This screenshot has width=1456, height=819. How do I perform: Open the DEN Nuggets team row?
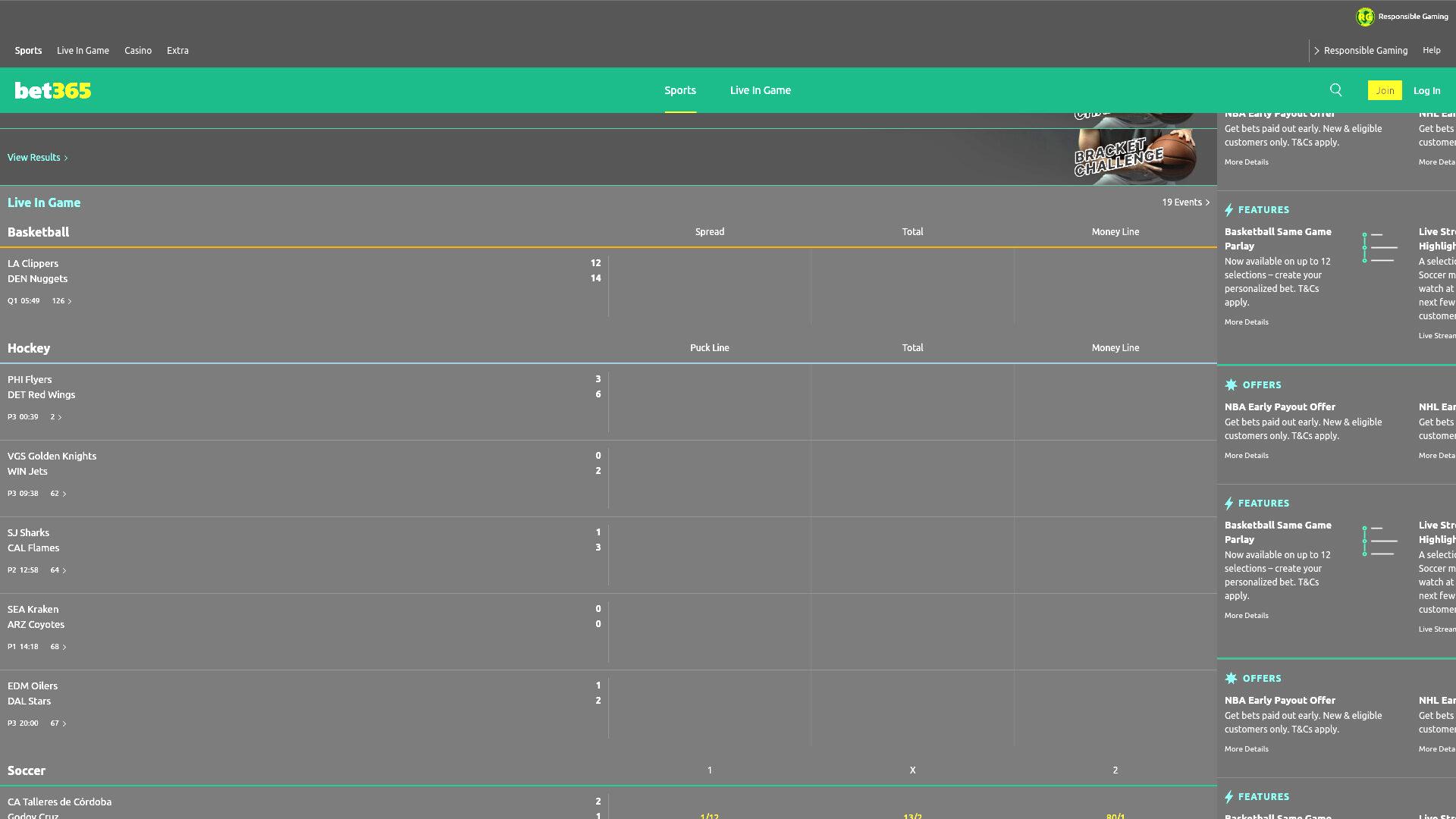click(x=37, y=278)
